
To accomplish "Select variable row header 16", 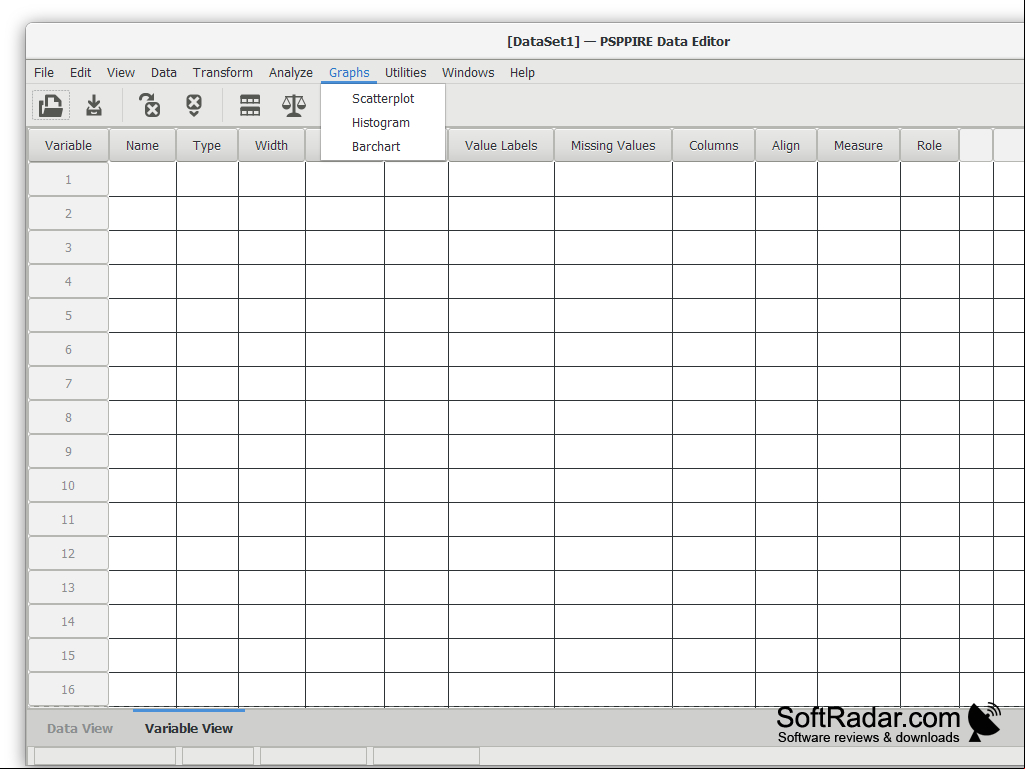I will pyautogui.click(x=68, y=690).
